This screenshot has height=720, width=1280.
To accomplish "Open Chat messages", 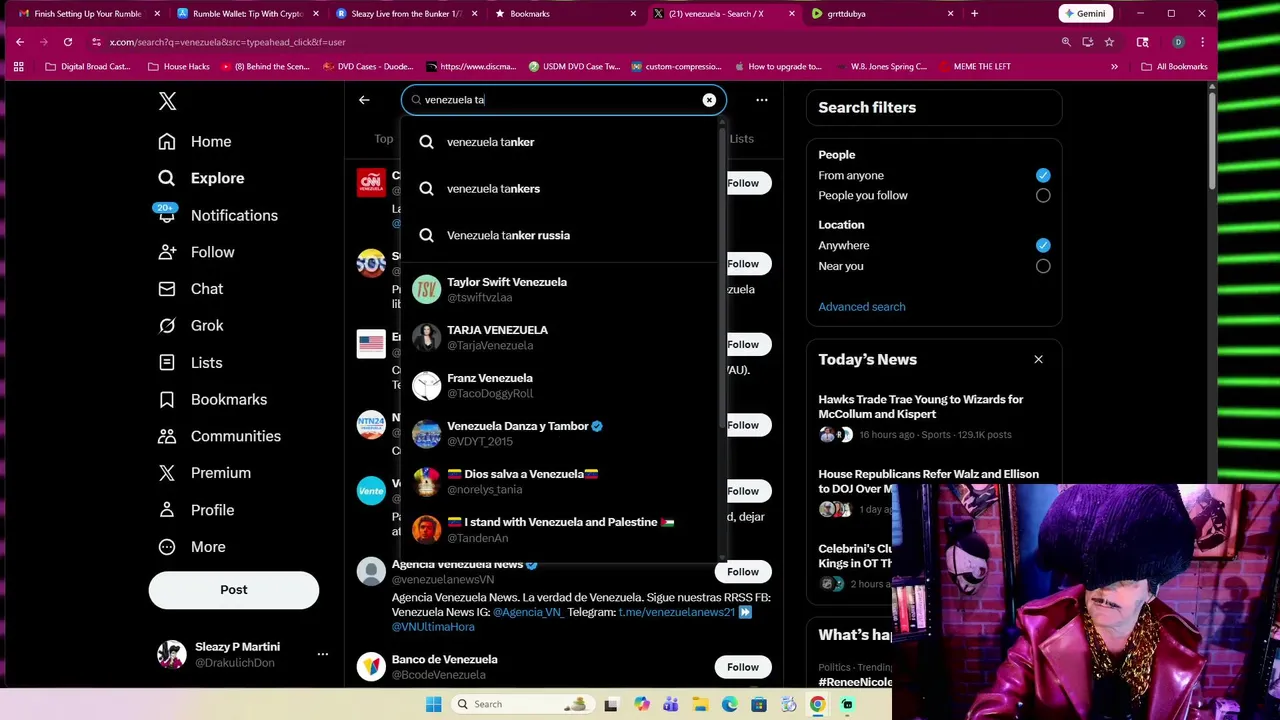I will click(191, 289).
